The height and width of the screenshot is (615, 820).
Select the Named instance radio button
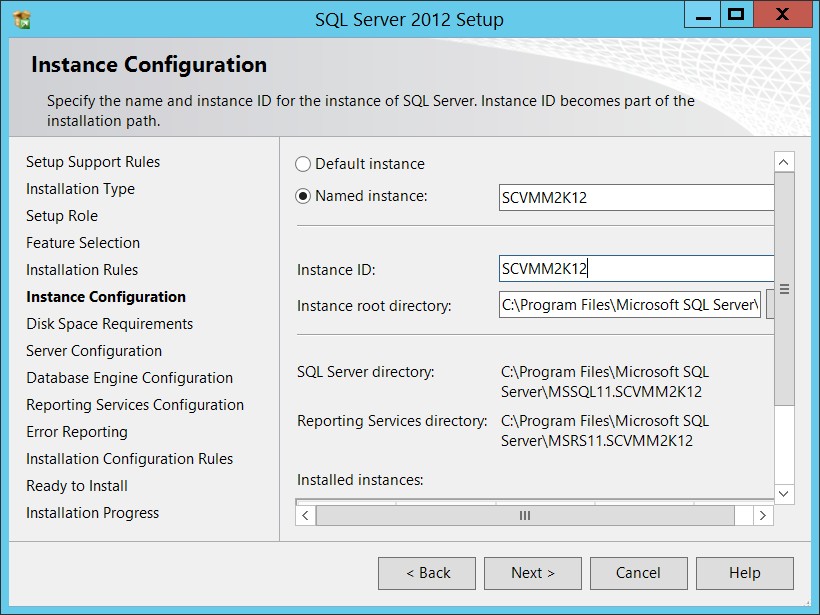[303, 196]
